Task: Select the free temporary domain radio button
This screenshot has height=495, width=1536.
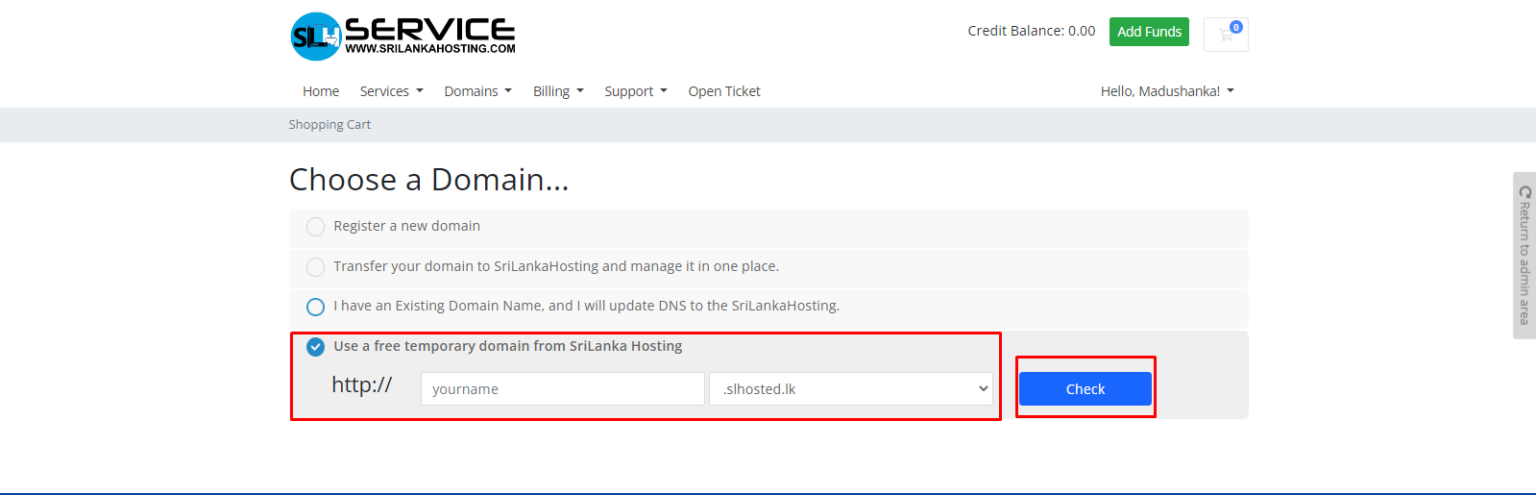Action: coord(316,347)
